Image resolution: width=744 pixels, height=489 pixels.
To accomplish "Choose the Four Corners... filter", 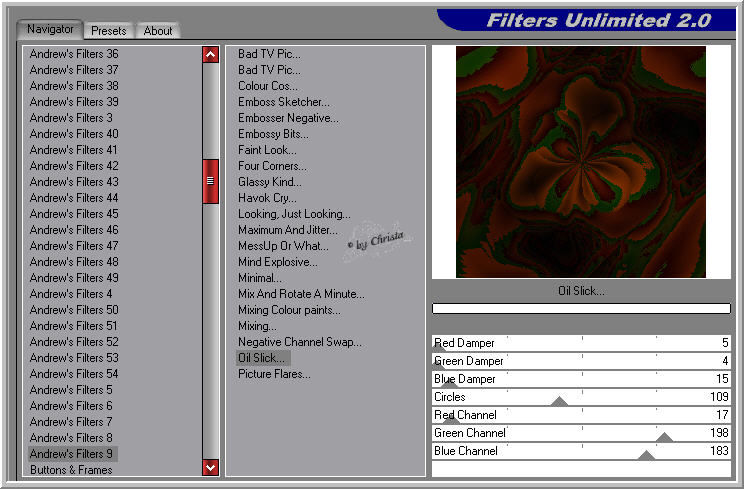I will point(272,166).
